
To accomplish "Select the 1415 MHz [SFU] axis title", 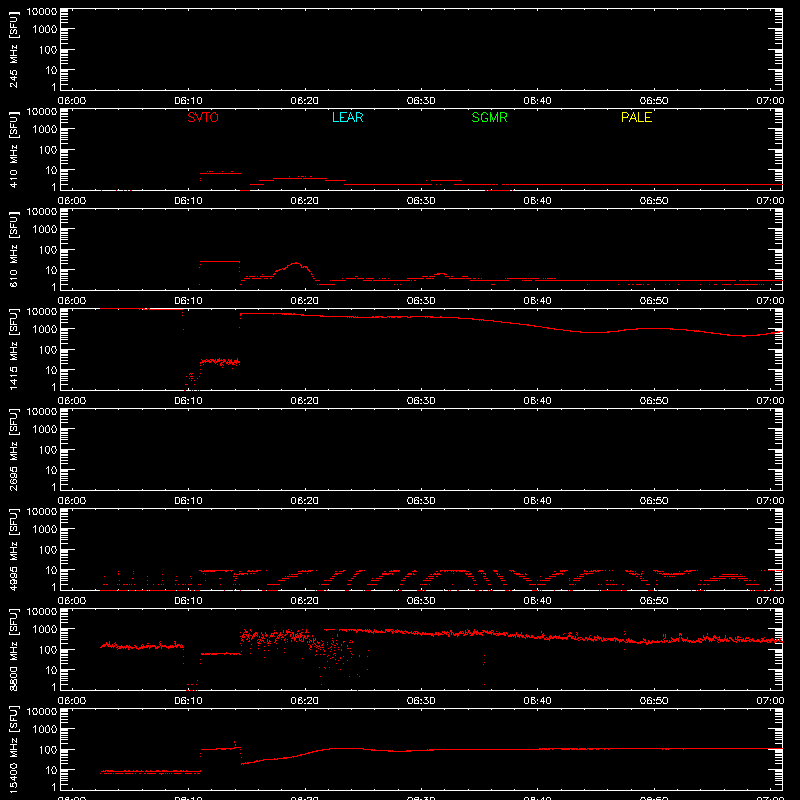I will click(x=13, y=350).
